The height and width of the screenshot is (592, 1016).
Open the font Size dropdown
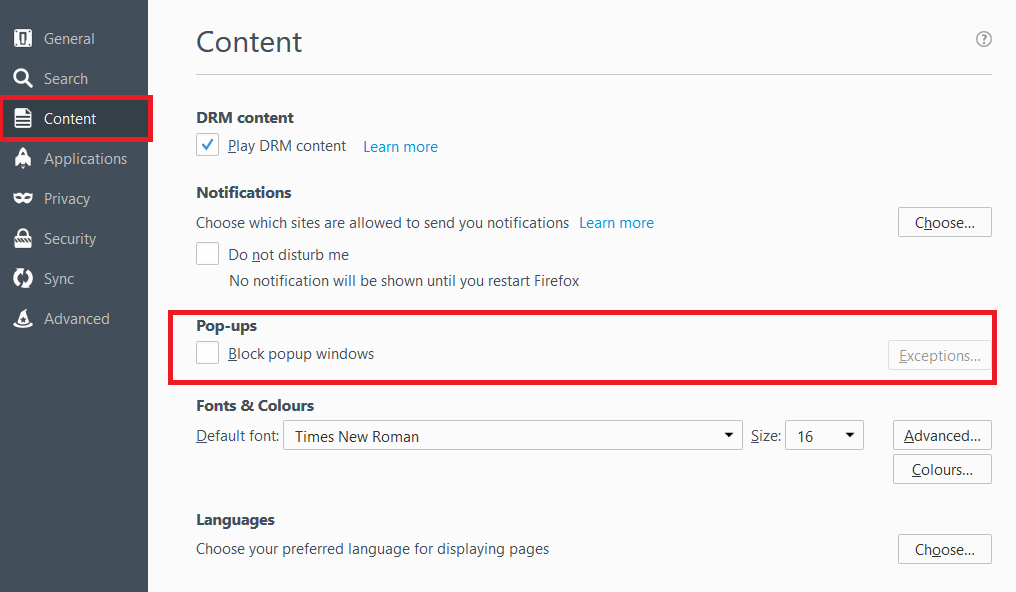tap(824, 435)
